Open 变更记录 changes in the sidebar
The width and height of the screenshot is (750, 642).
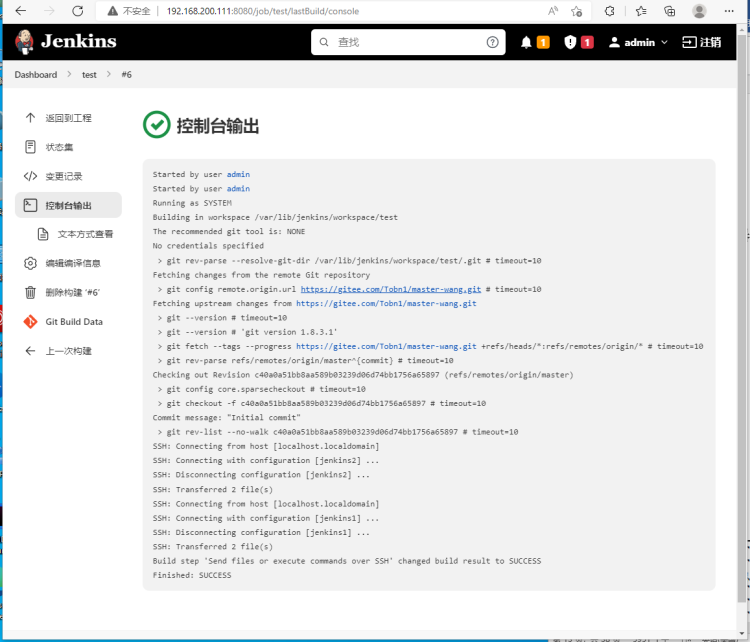tap(68, 176)
